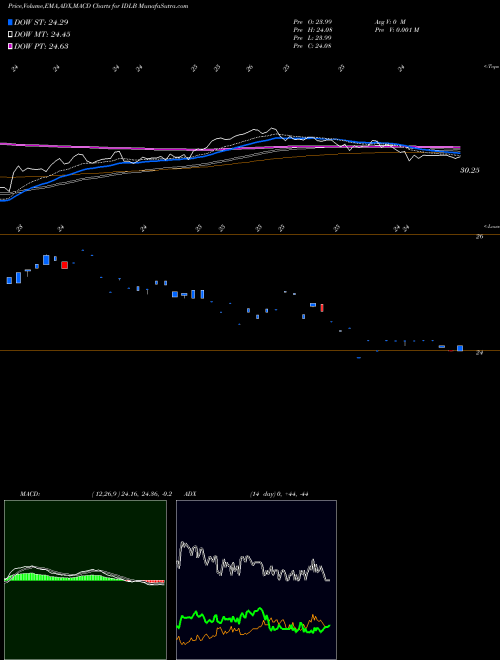Click the 26 price axis label

point(479,237)
